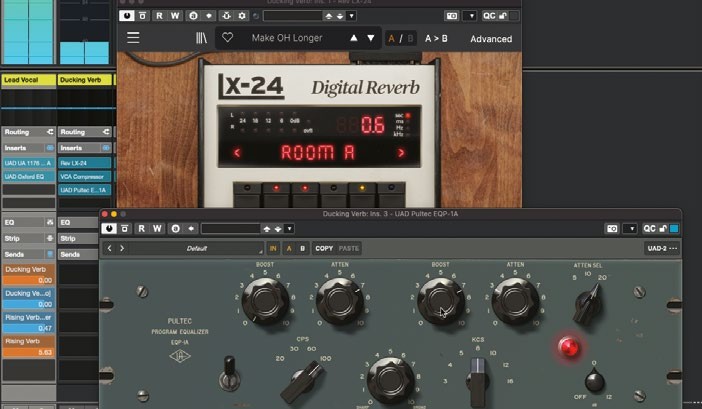Favorite the Make OH Longer preset
This screenshot has height=409, width=702.
[x=227, y=38]
